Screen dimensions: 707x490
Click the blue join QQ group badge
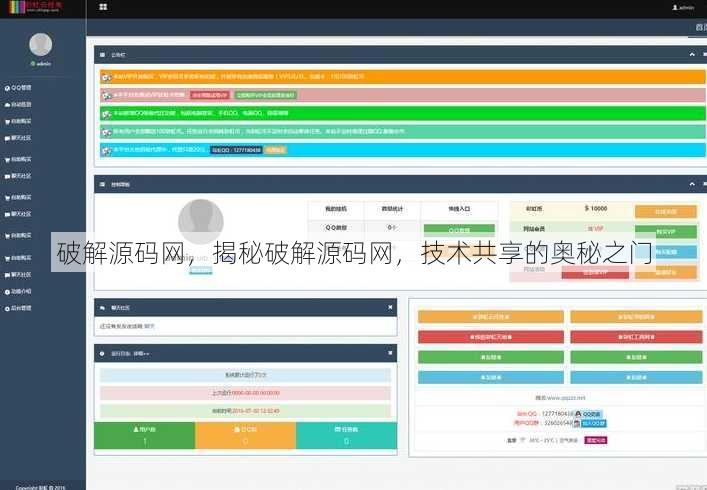[x=594, y=423]
